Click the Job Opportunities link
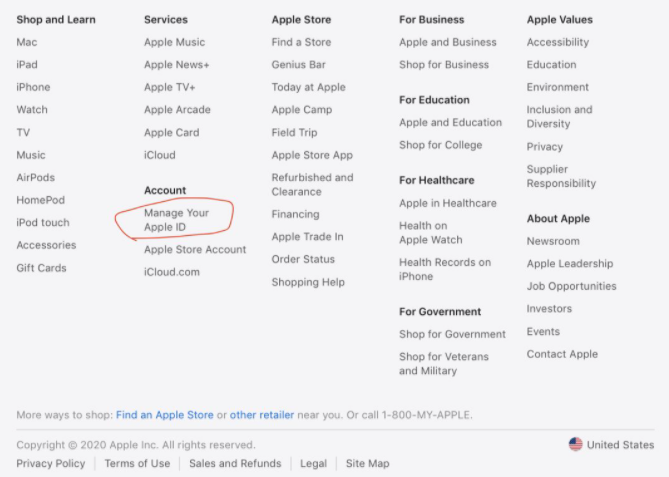The height and width of the screenshot is (477, 669). [x=571, y=286]
